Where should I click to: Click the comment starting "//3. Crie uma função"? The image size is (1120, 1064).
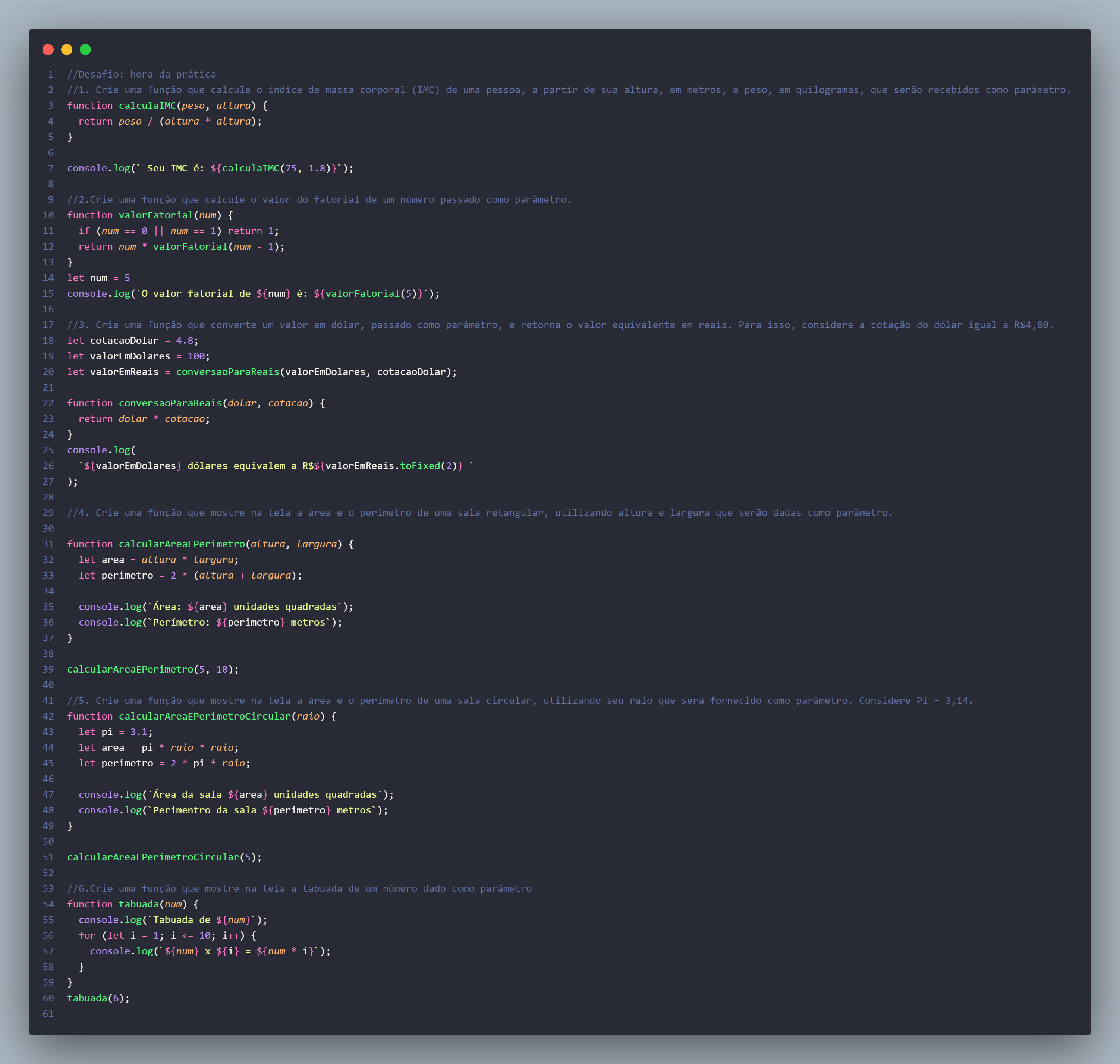coord(560,325)
